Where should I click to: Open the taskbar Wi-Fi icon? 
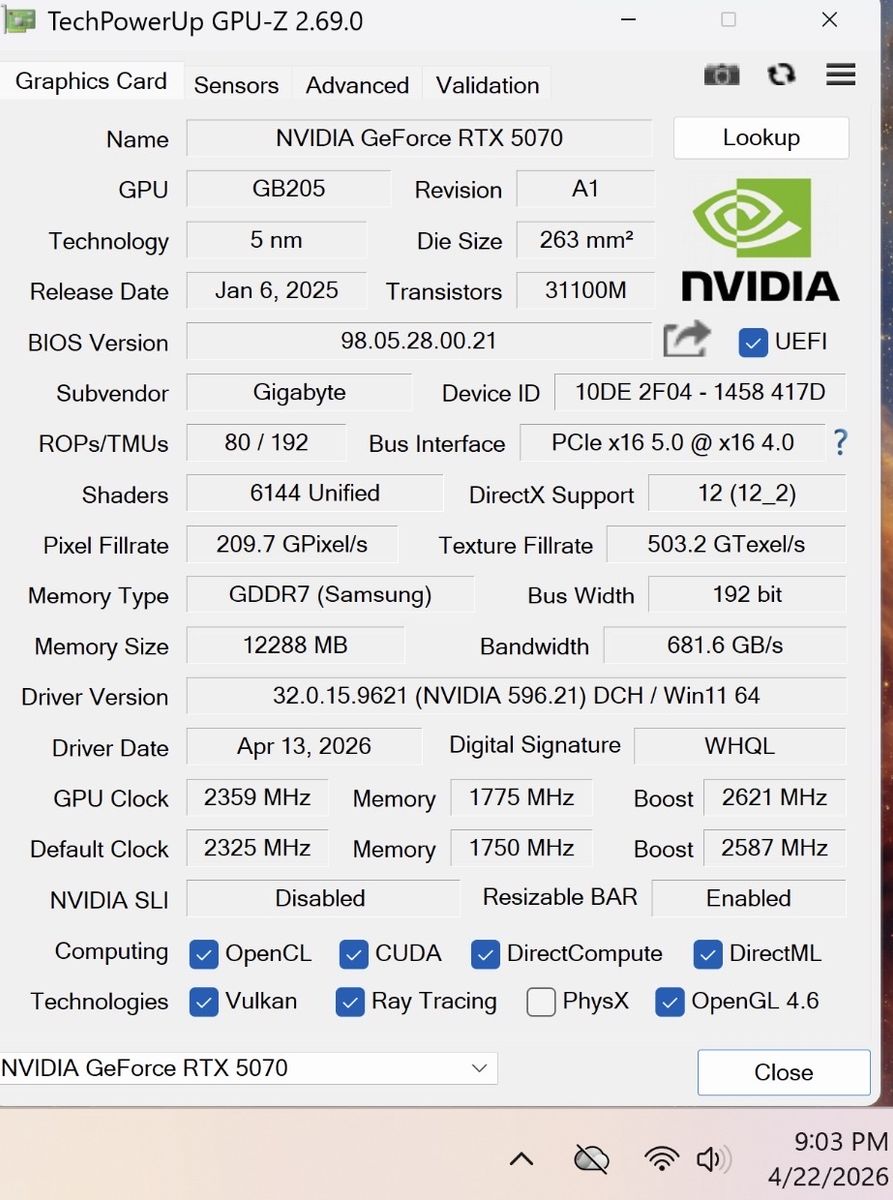(x=661, y=1159)
